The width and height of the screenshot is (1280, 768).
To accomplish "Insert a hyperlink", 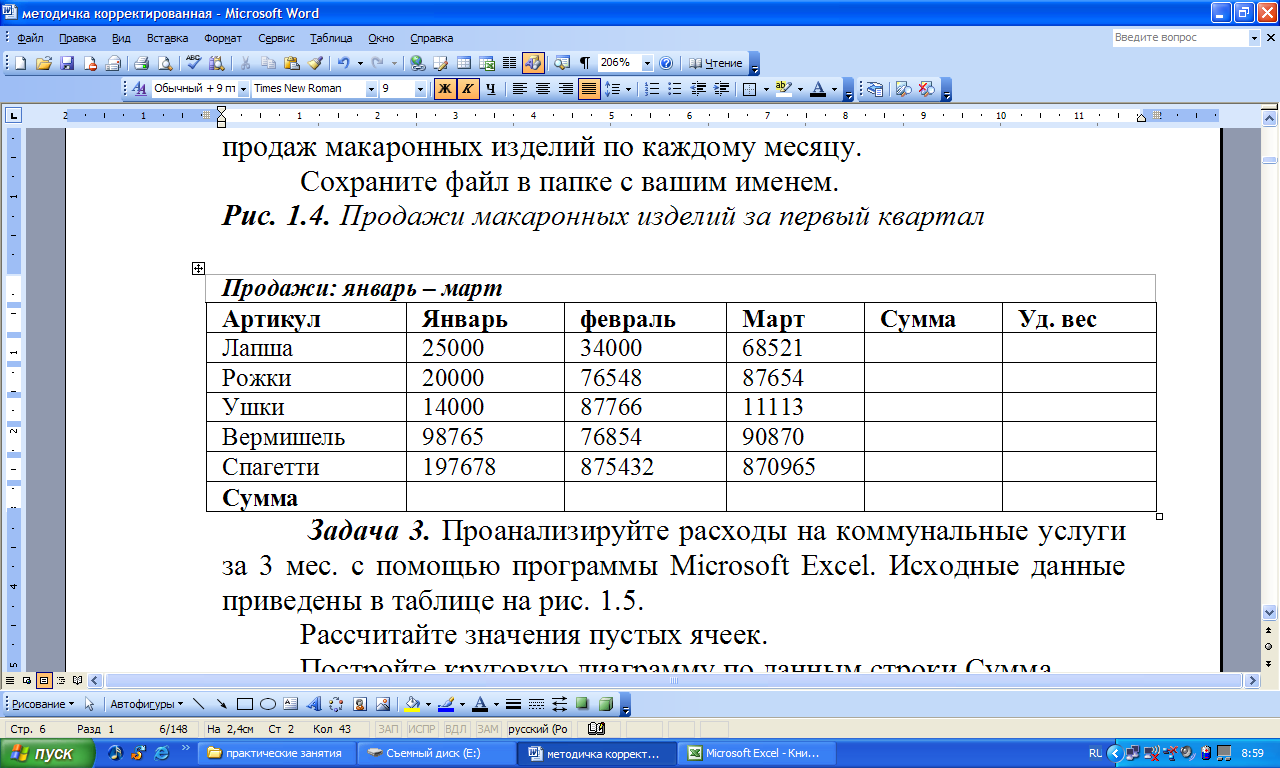I will [418, 63].
